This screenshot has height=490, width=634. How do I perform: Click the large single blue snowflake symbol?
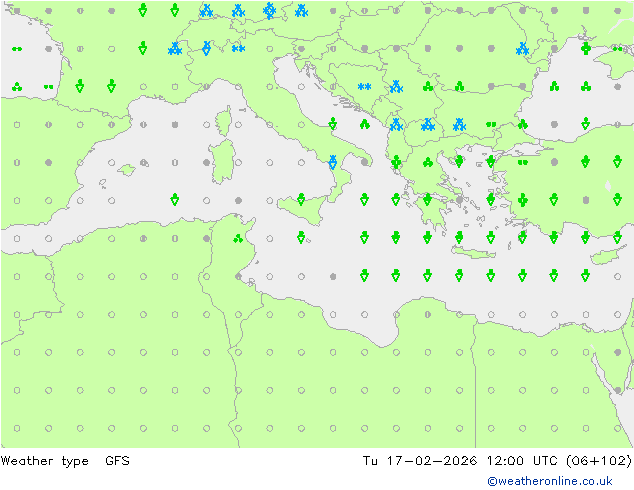point(269,11)
